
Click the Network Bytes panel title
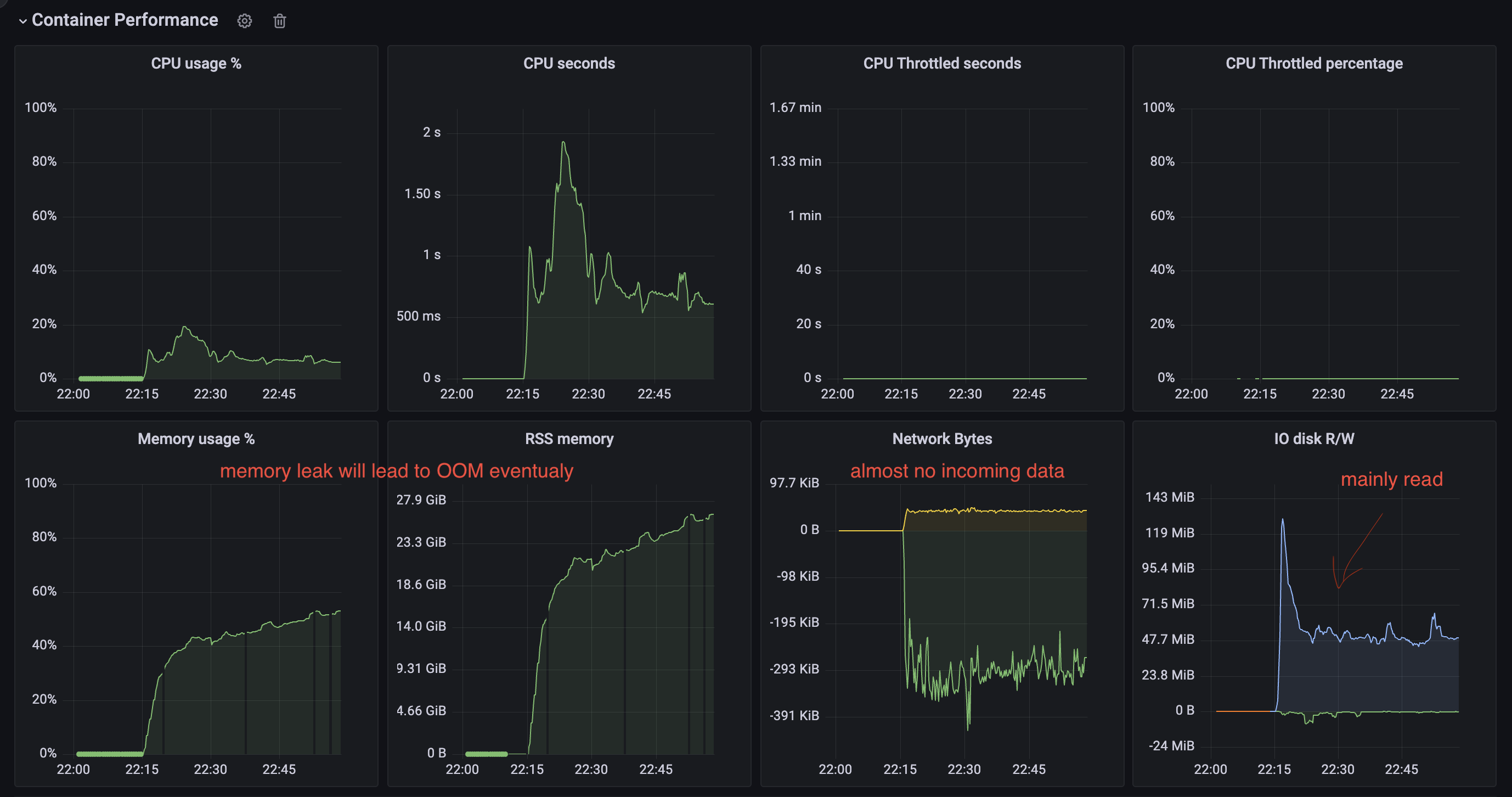941,439
